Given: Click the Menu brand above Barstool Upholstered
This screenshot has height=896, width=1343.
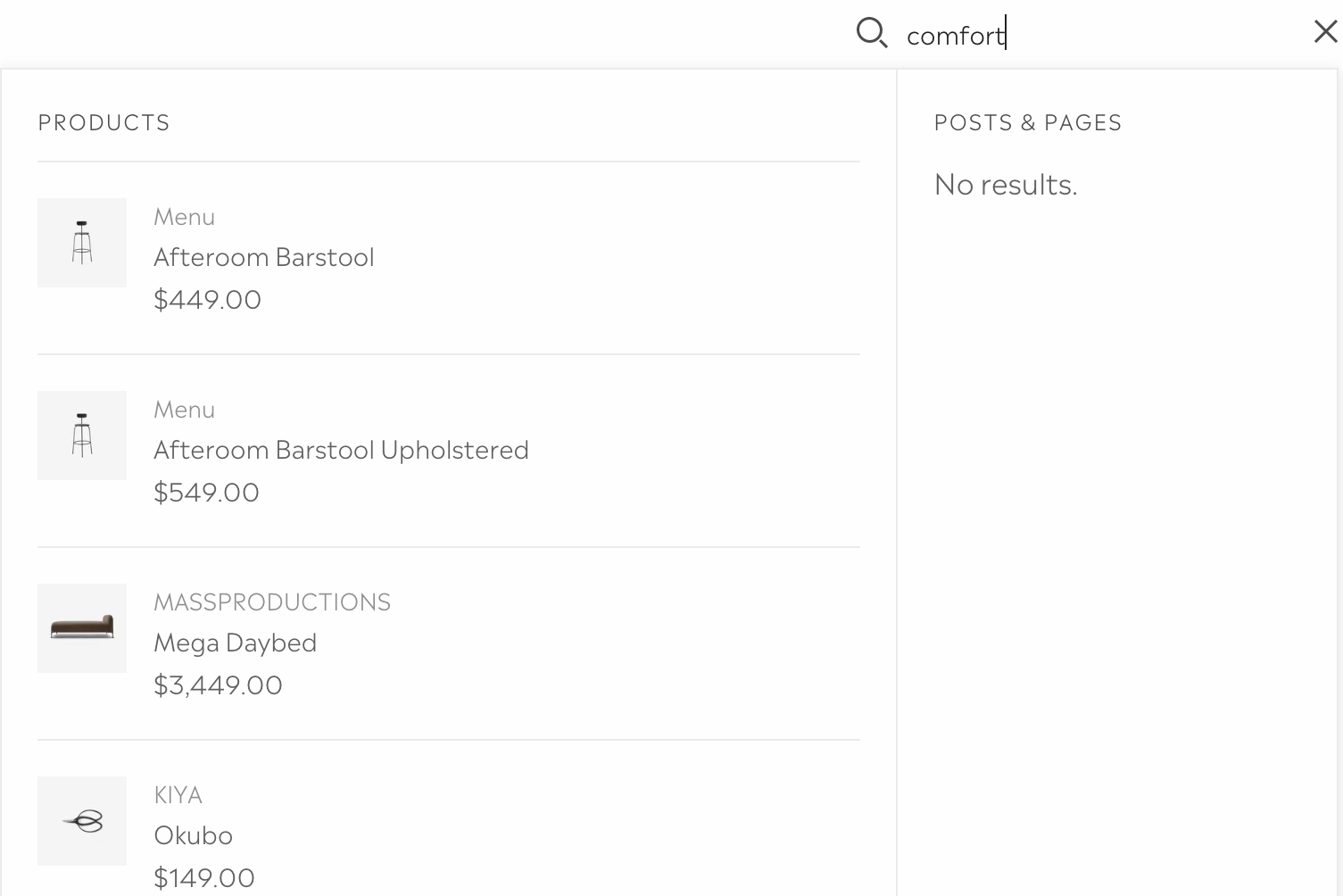Looking at the screenshot, I should (x=184, y=410).
